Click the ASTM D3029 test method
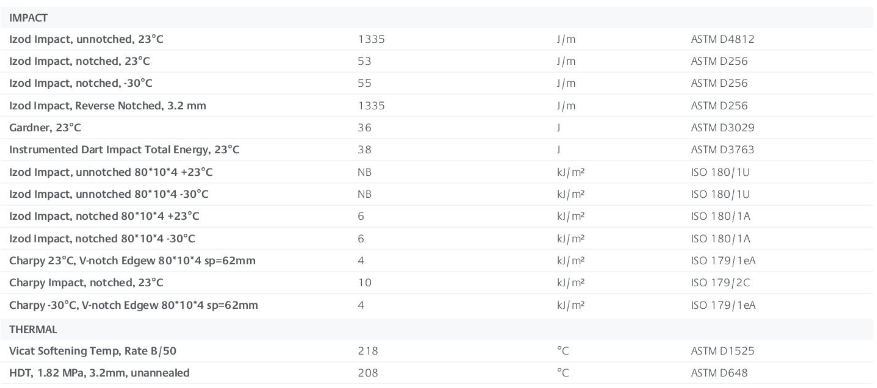The image size is (877, 388). [723, 127]
